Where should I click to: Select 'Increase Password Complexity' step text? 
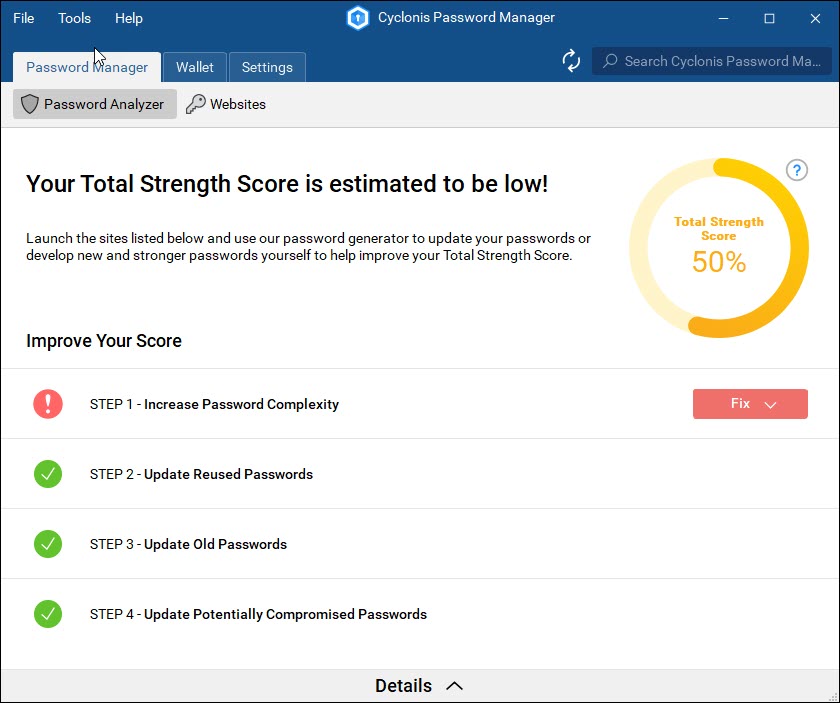[x=241, y=404]
